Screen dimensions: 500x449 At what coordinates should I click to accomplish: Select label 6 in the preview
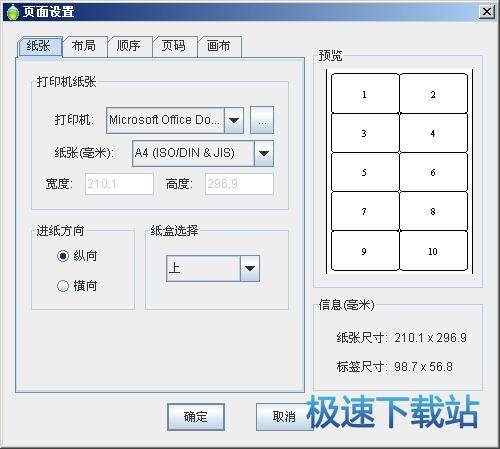point(433,172)
